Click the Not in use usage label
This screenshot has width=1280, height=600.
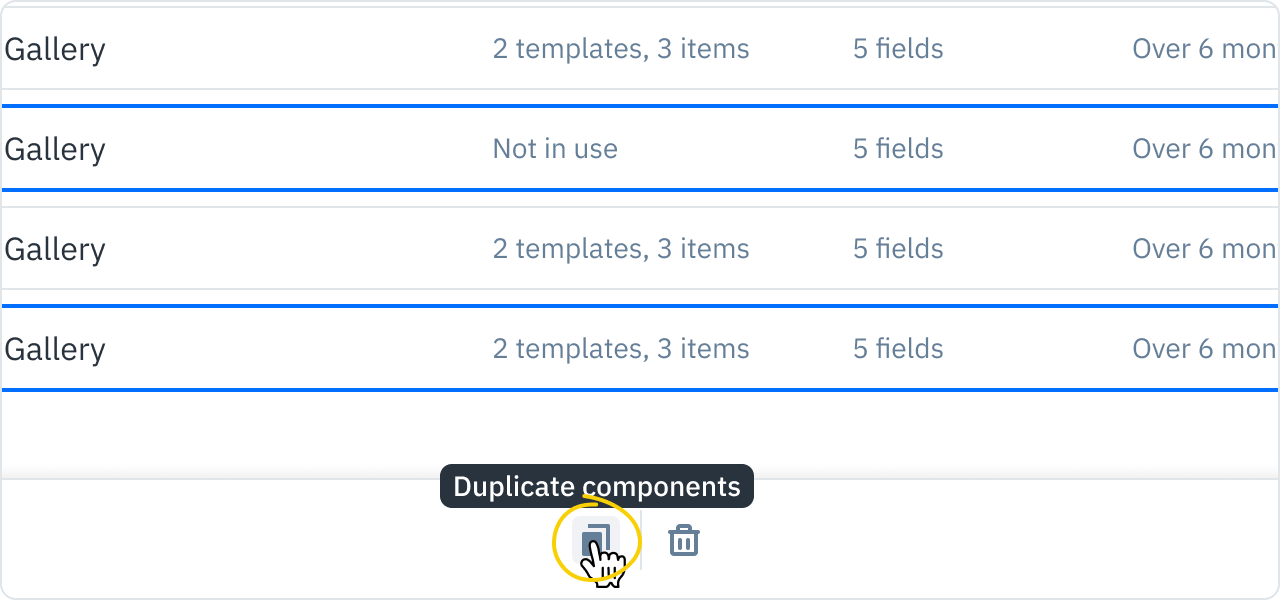pos(555,148)
